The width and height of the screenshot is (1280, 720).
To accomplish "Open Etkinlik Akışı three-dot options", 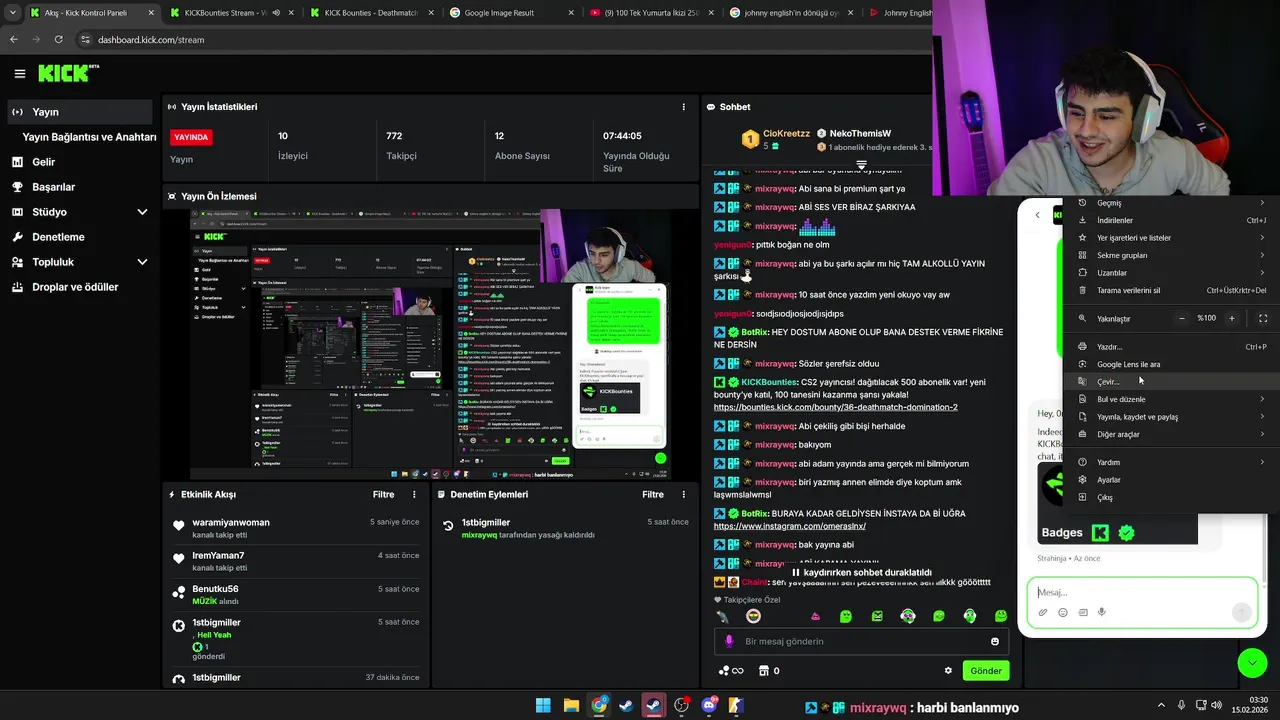I will click(414, 494).
